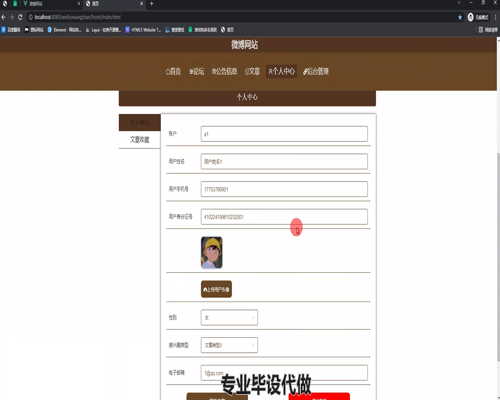Screen dimensions: 500x400
Task: Click the 用户手机号 input field
Action: coord(284,189)
